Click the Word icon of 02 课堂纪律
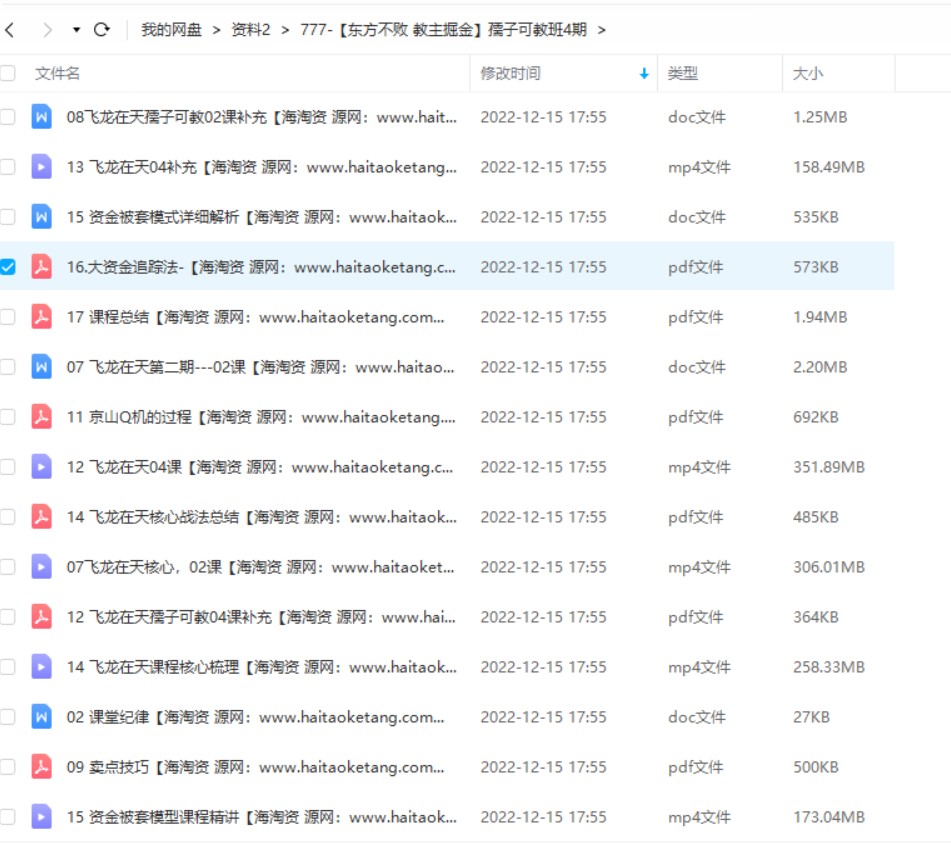951x868 pixels. point(41,717)
